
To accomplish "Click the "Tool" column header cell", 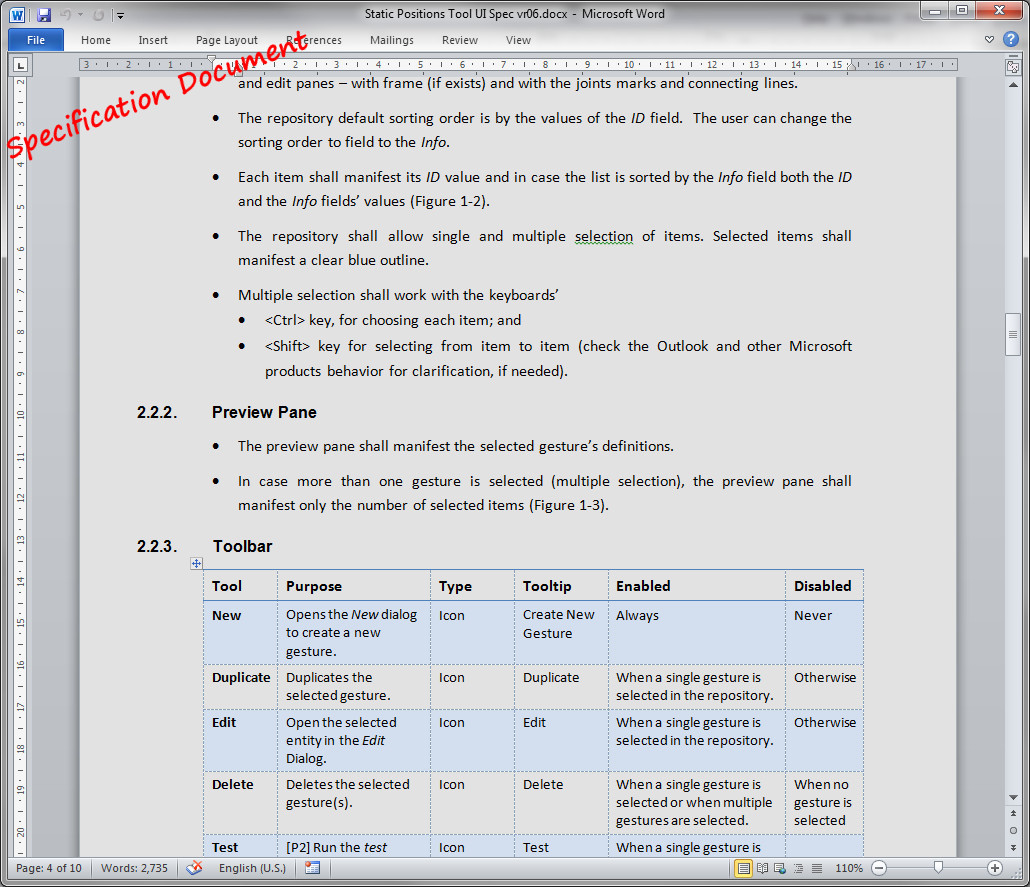I will (x=240, y=586).
